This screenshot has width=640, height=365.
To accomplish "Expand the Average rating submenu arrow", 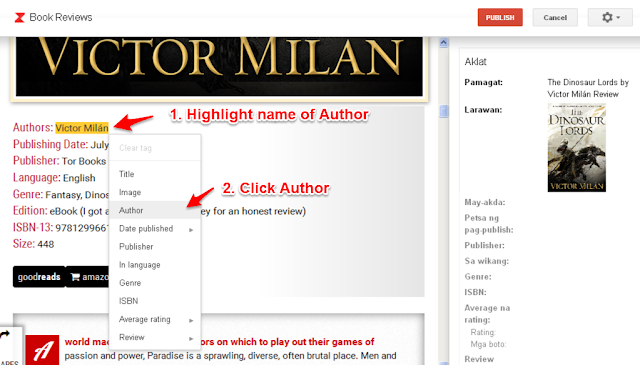I will (191, 320).
